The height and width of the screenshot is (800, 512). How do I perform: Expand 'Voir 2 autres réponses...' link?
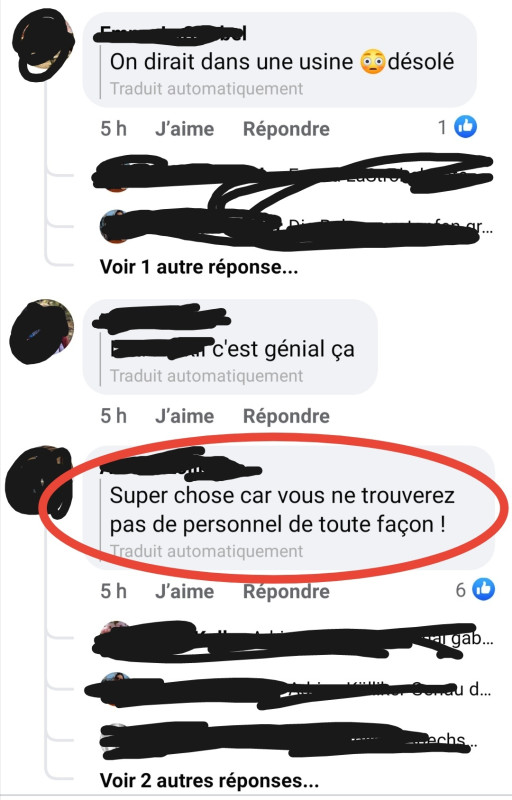(209, 781)
